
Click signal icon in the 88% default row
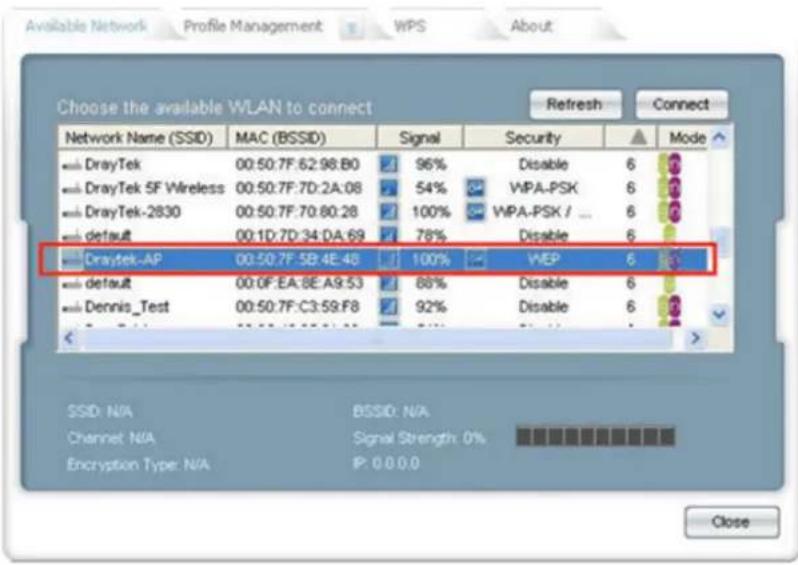coord(389,283)
